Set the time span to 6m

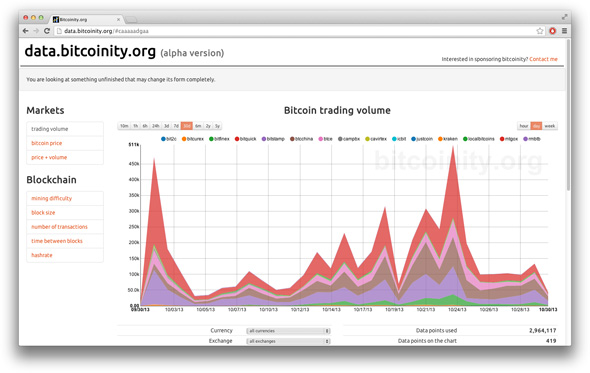coord(198,126)
